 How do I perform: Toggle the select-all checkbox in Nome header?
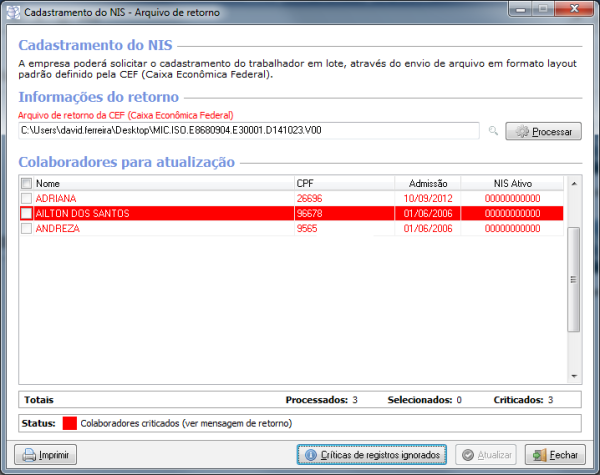tap(27, 184)
